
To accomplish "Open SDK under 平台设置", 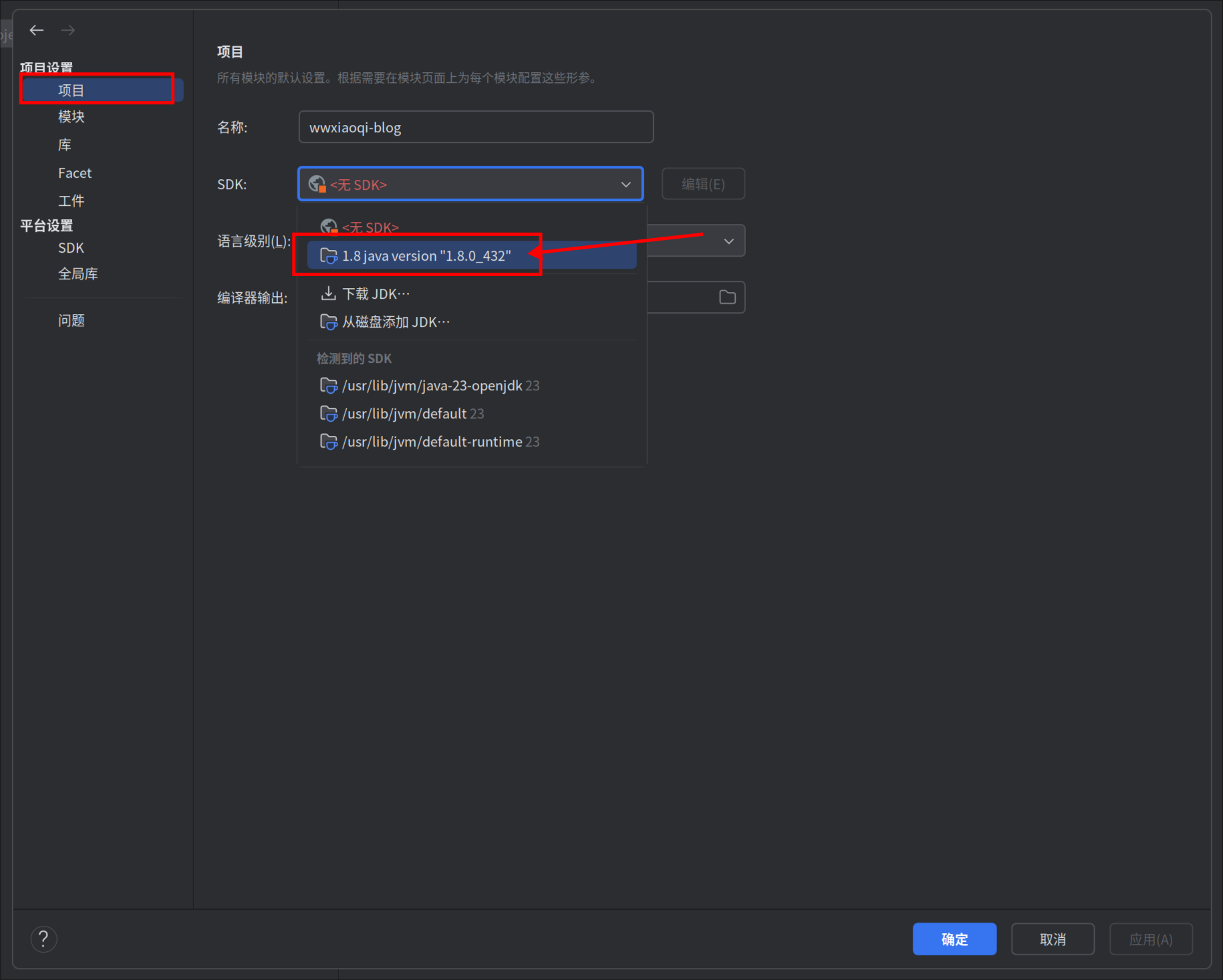I will click(71, 248).
